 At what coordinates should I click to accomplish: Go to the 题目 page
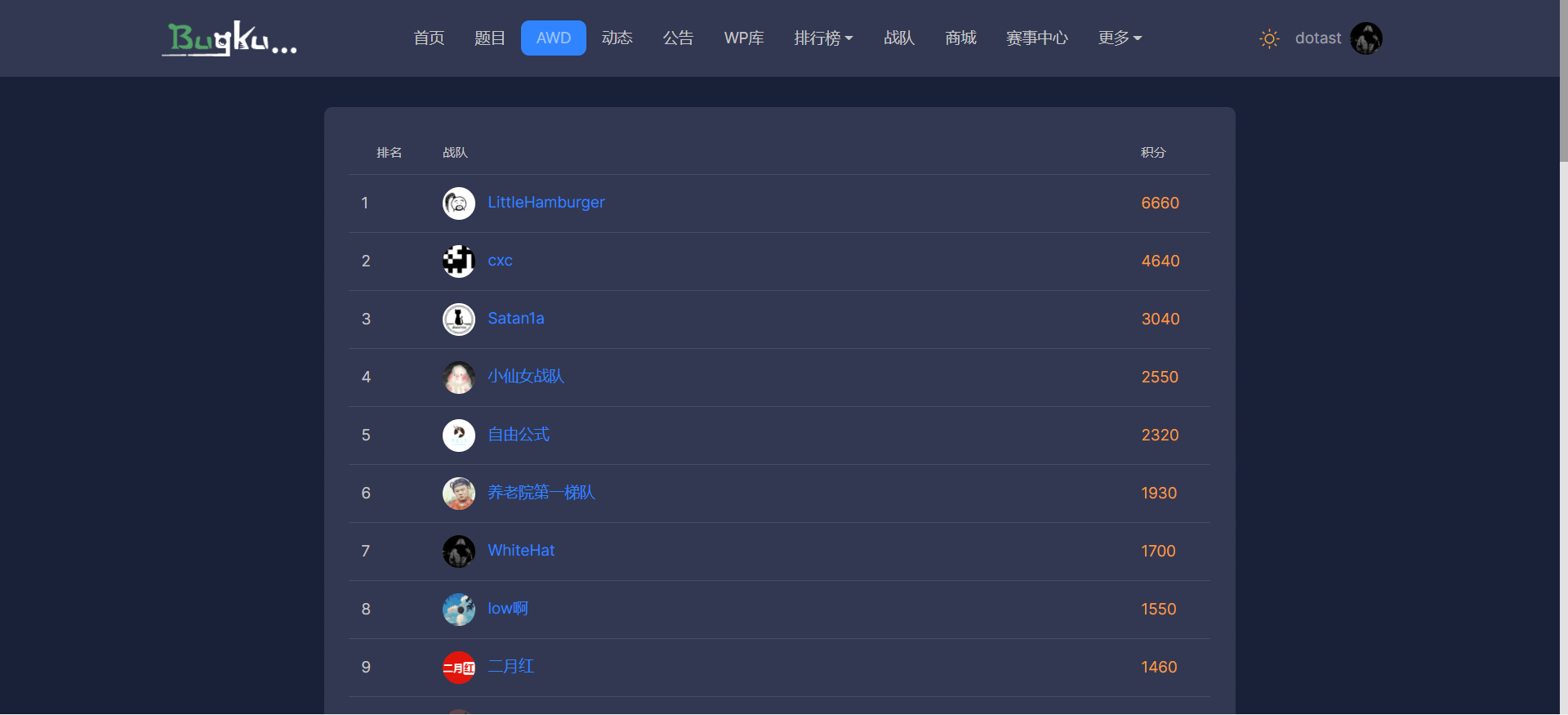pyautogui.click(x=490, y=38)
